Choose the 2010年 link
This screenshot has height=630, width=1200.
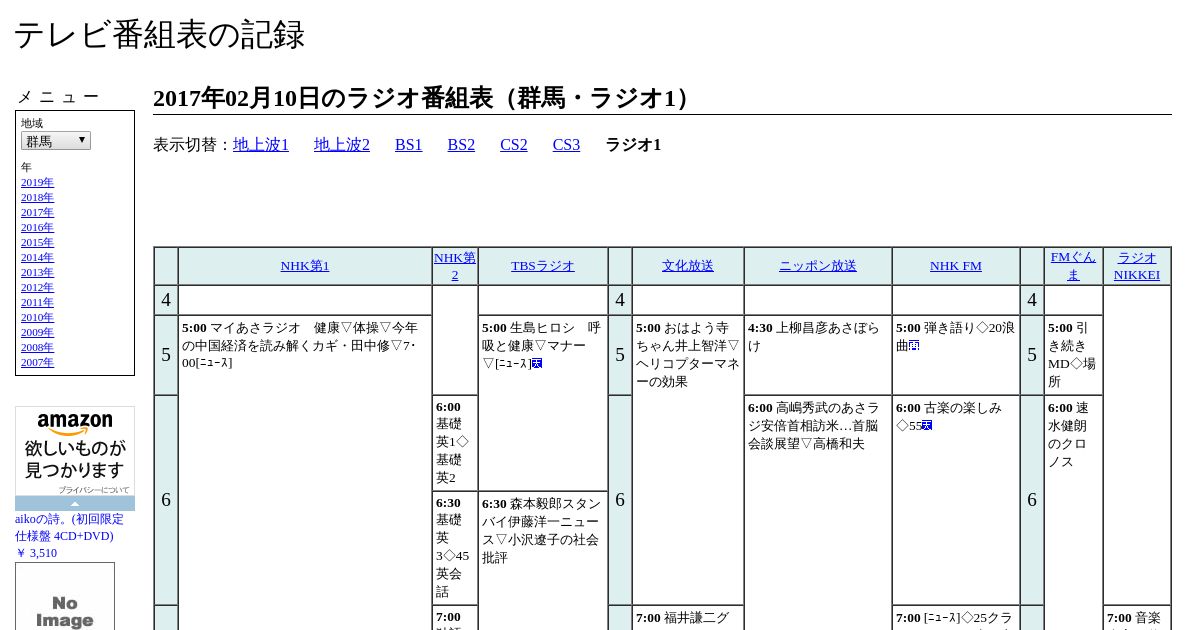(37, 318)
